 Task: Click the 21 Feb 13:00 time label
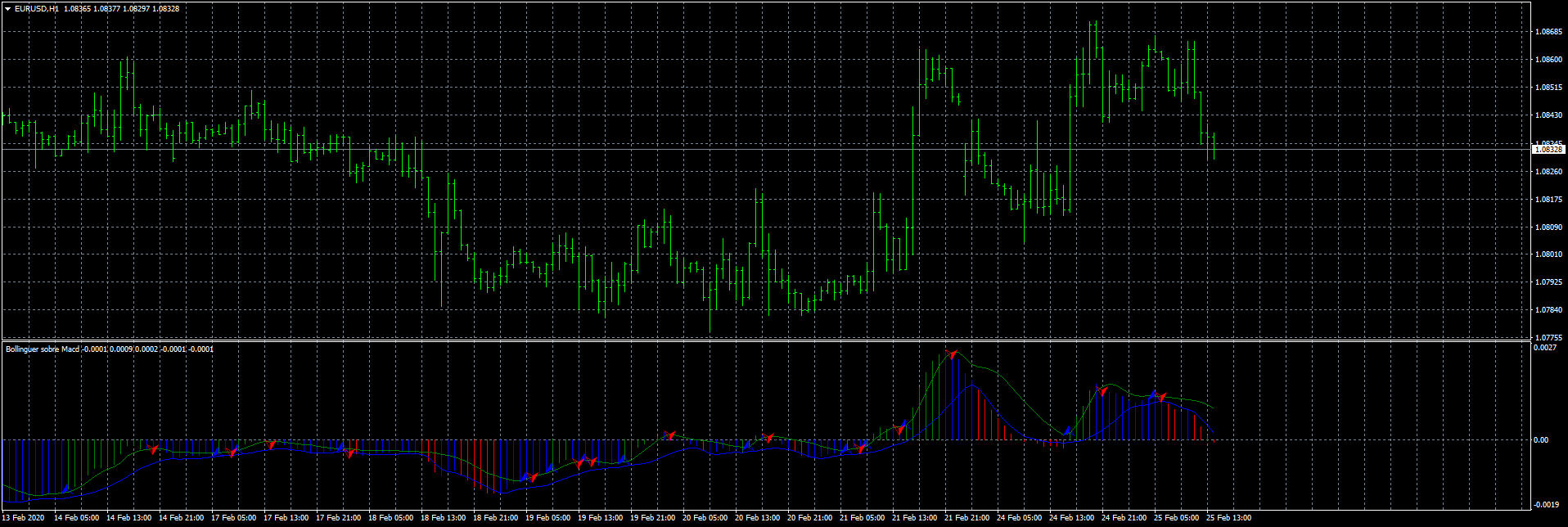(x=914, y=517)
